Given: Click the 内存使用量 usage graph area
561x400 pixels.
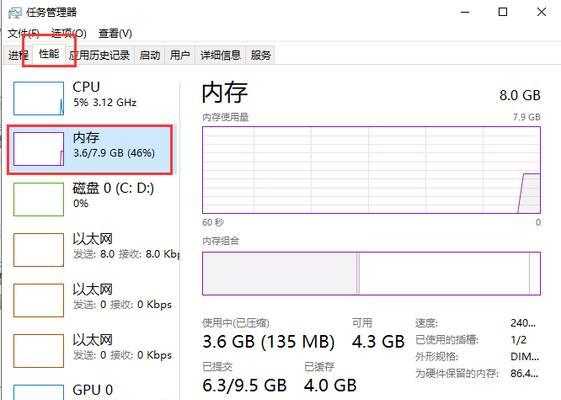Looking at the screenshot, I should tap(371, 170).
